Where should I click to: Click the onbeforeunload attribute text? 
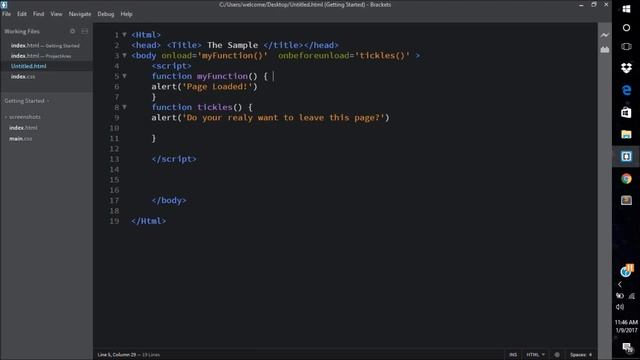(x=313, y=56)
